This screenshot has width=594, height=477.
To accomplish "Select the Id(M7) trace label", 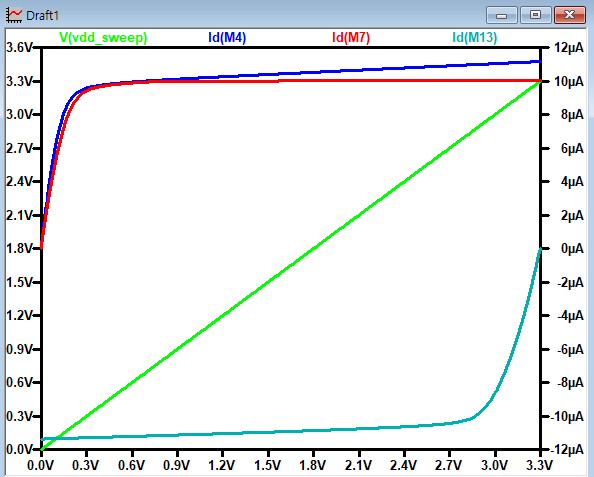I will 351,37.
